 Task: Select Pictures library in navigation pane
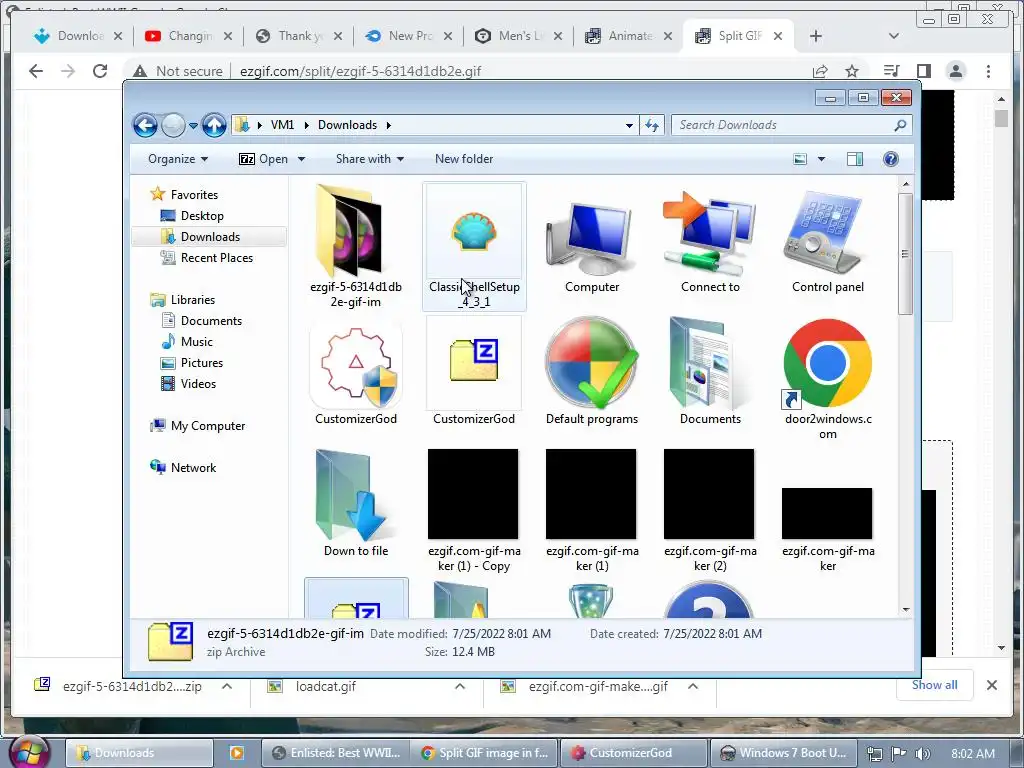click(x=202, y=362)
